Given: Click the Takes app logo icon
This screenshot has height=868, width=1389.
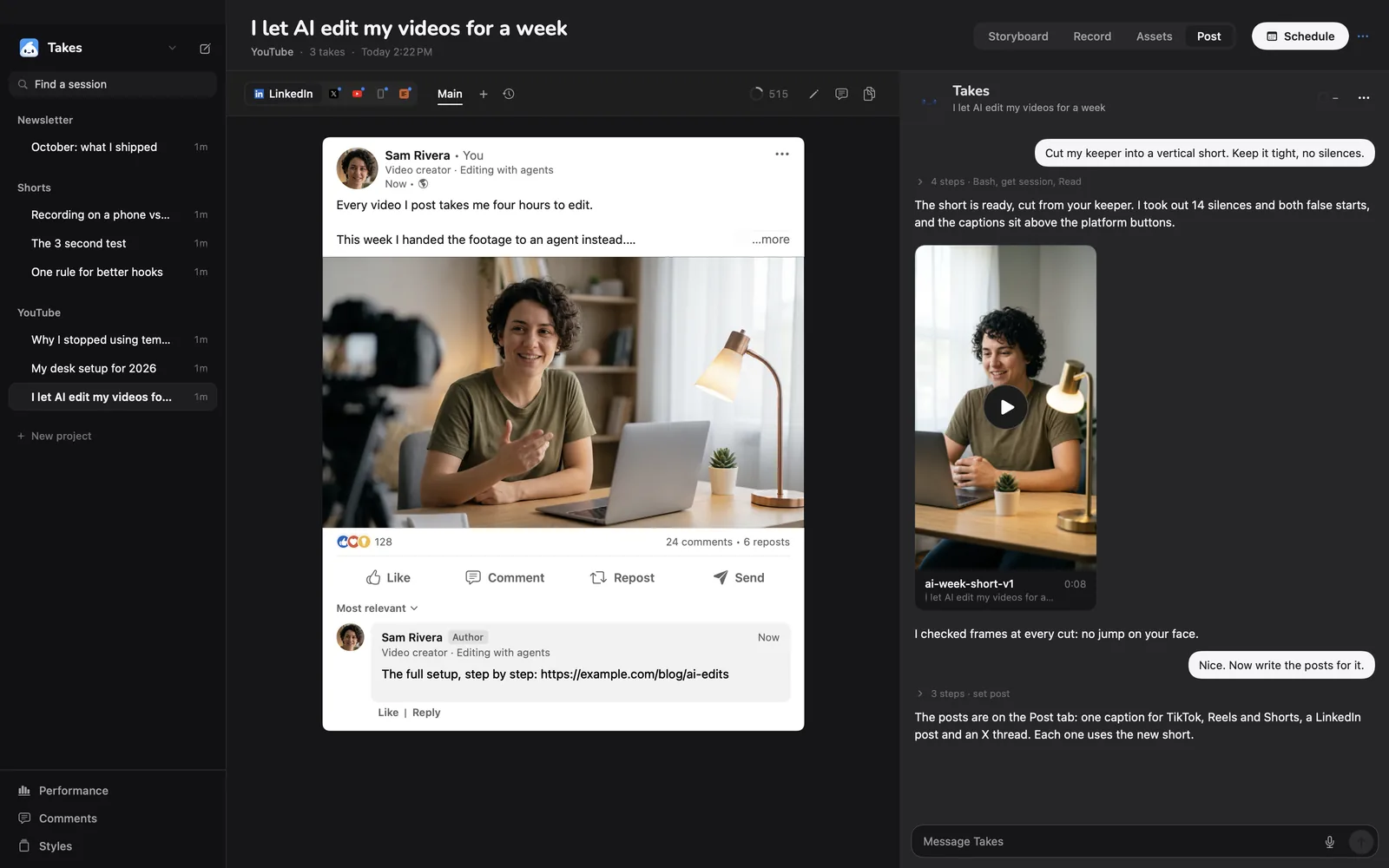Looking at the screenshot, I should click(29, 48).
